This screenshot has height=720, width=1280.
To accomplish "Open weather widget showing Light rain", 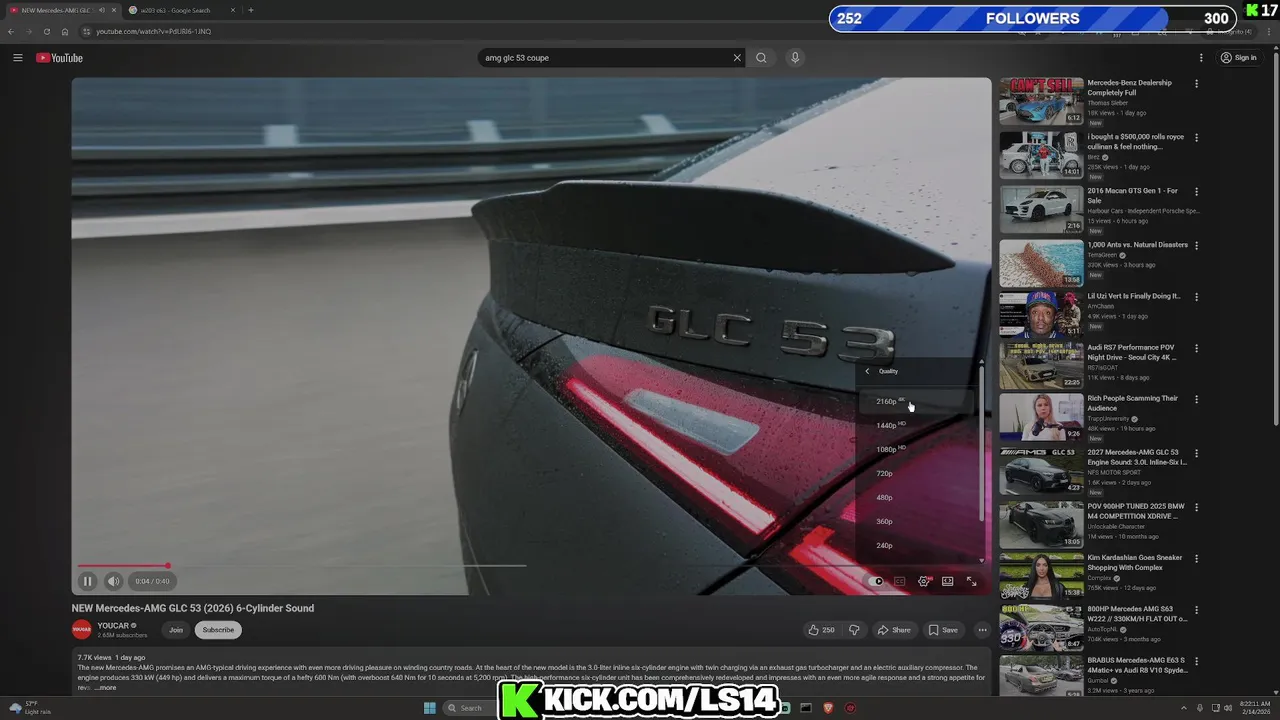I will tap(28, 708).
